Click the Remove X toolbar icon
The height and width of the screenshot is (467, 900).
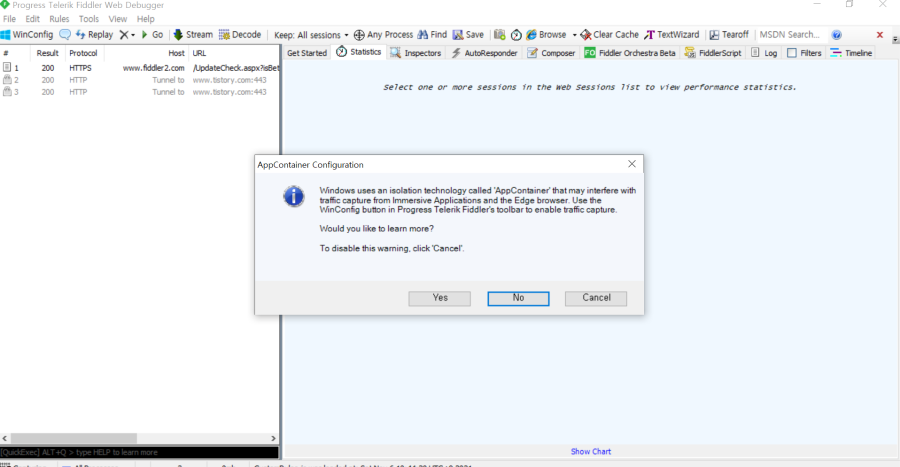click(123, 34)
